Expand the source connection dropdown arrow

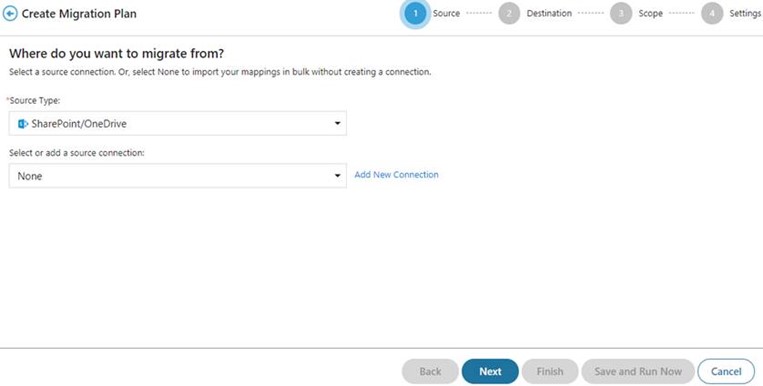[x=337, y=176]
